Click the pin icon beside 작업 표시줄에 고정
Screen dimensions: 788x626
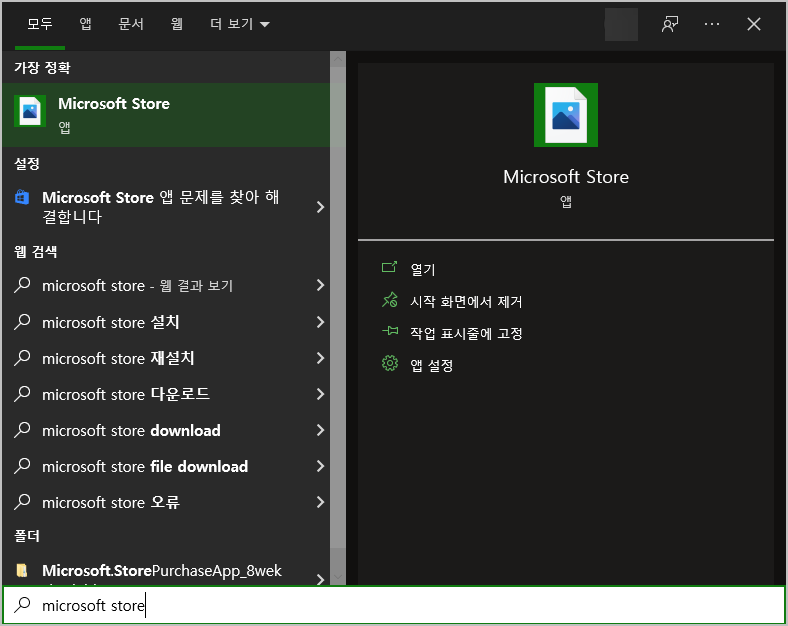click(389, 331)
